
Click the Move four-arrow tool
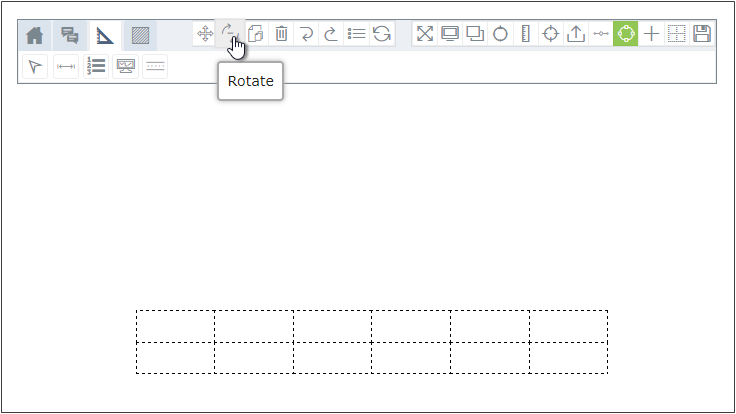(205, 34)
